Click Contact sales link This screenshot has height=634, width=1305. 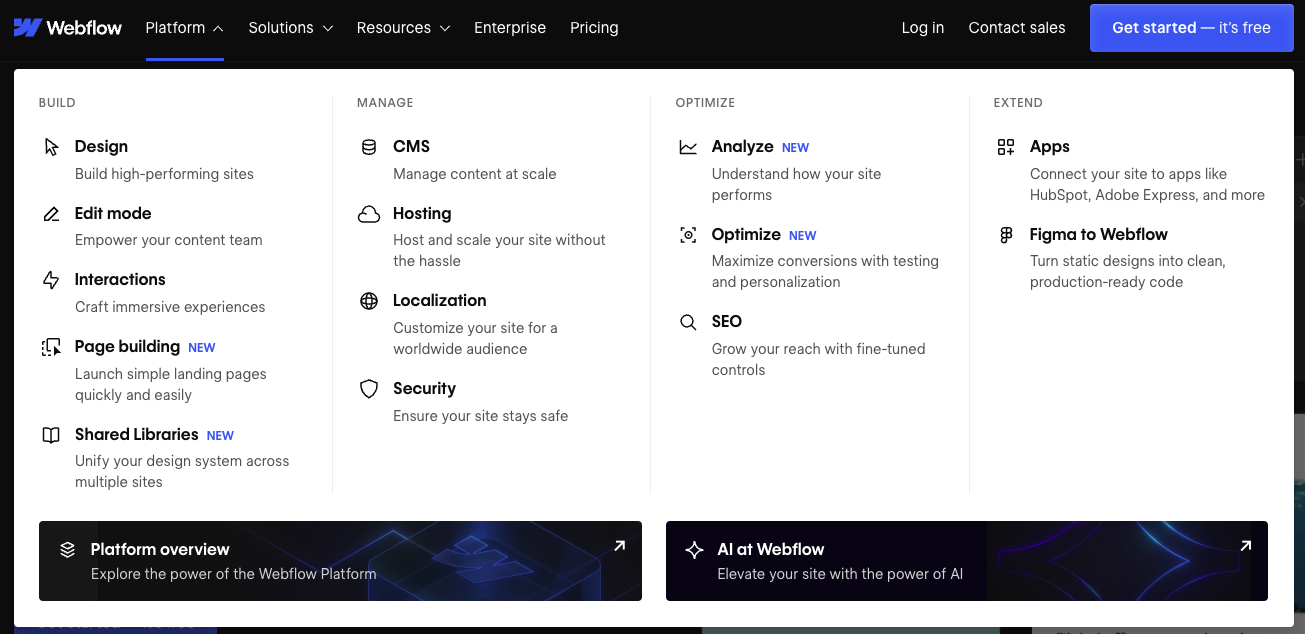tap(1017, 28)
